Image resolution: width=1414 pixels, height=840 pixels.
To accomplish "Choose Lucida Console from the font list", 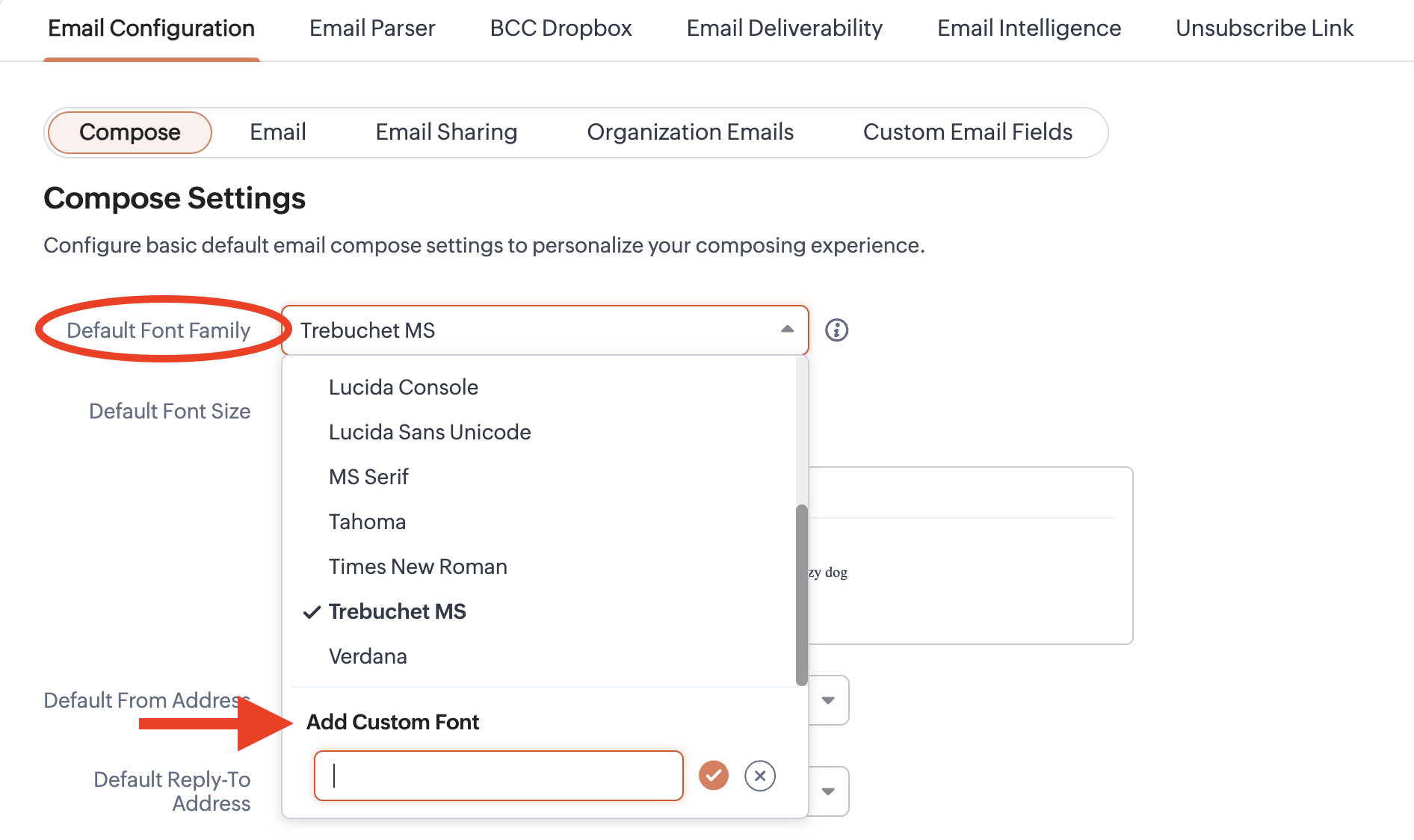I will tap(403, 387).
